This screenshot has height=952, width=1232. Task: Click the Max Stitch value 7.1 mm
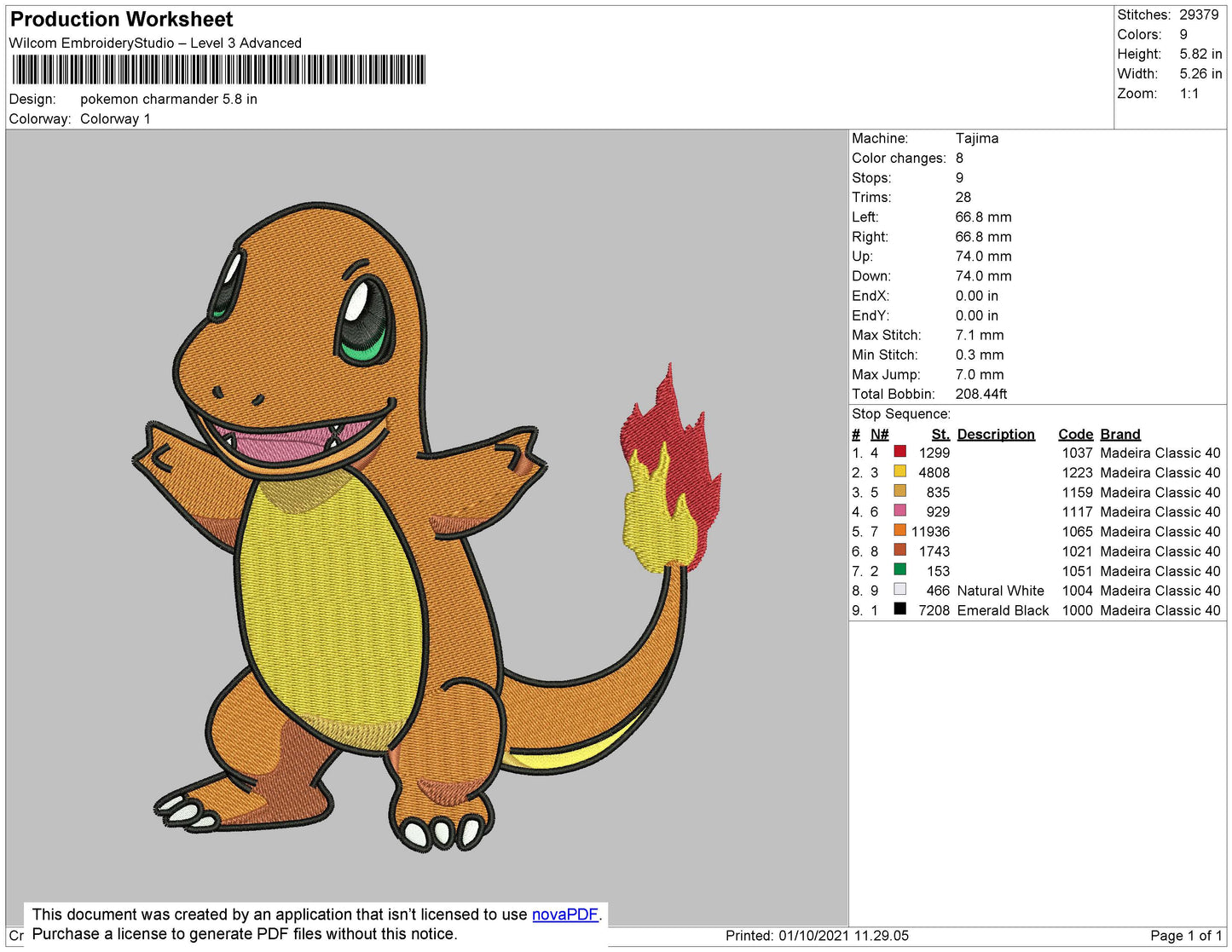[x=980, y=335]
